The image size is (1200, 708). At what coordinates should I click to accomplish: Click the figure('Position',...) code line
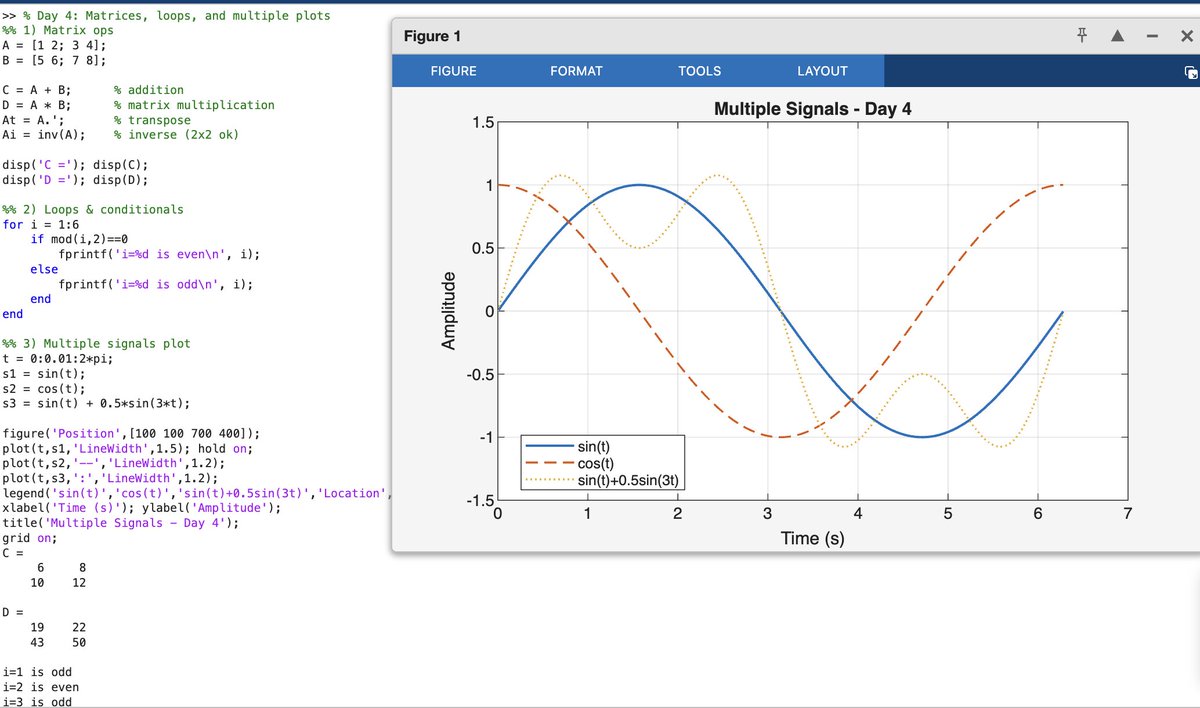[x=133, y=434]
